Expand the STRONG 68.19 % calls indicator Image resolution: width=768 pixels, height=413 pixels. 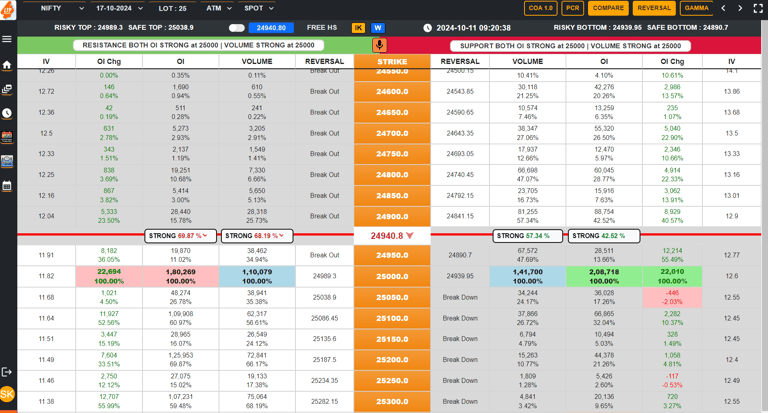point(257,236)
